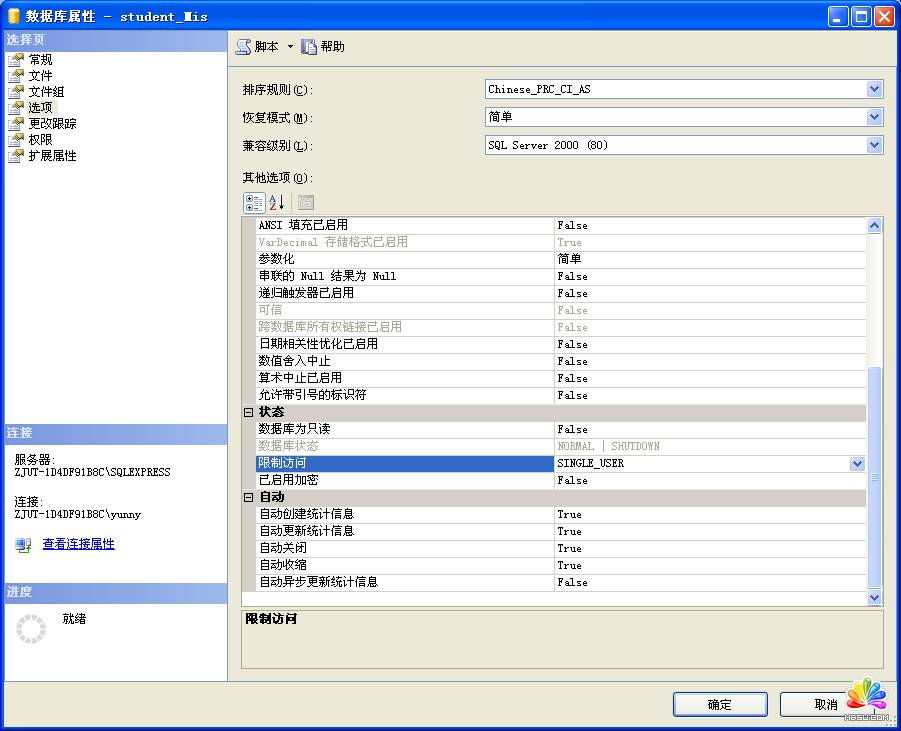Screen dimensions: 901x731
Task: Select the 常规 page icon
Action: 16,60
